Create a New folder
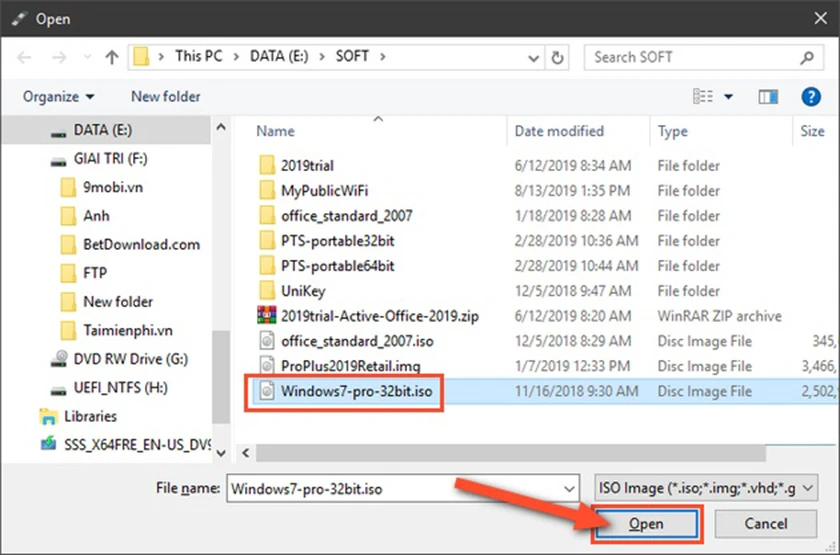Image resolution: width=840 pixels, height=555 pixels. point(166,96)
